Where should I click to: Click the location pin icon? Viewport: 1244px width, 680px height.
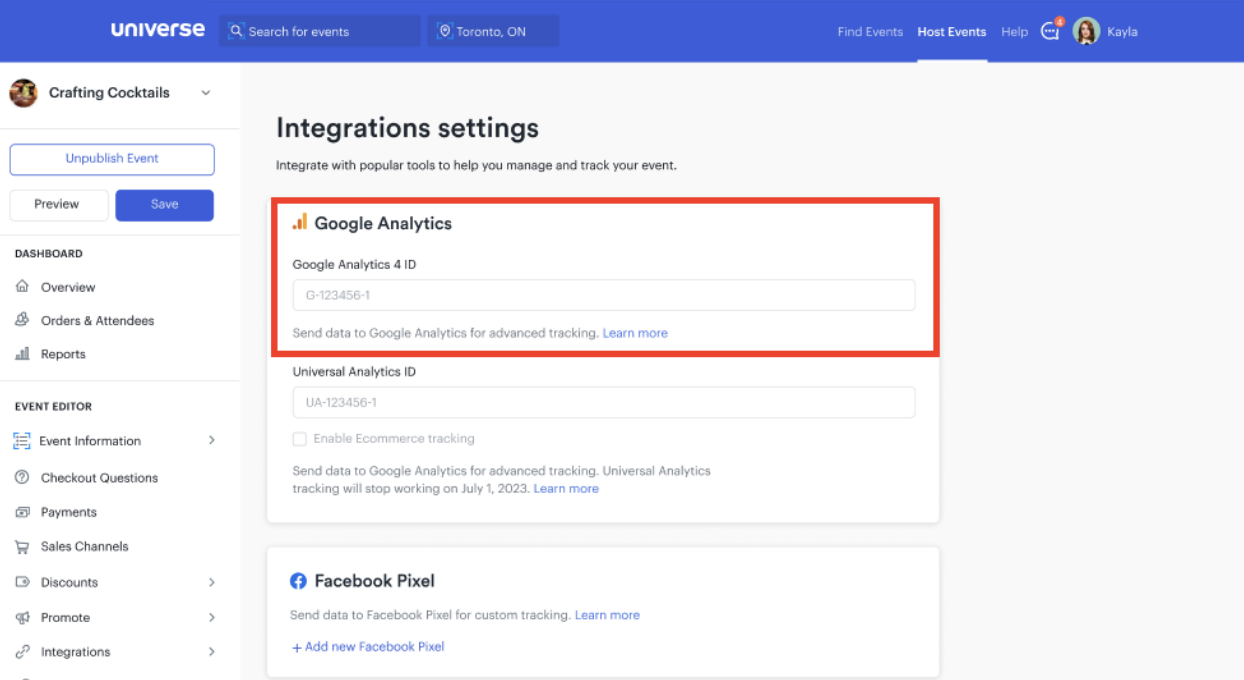click(x=445, y=31)
